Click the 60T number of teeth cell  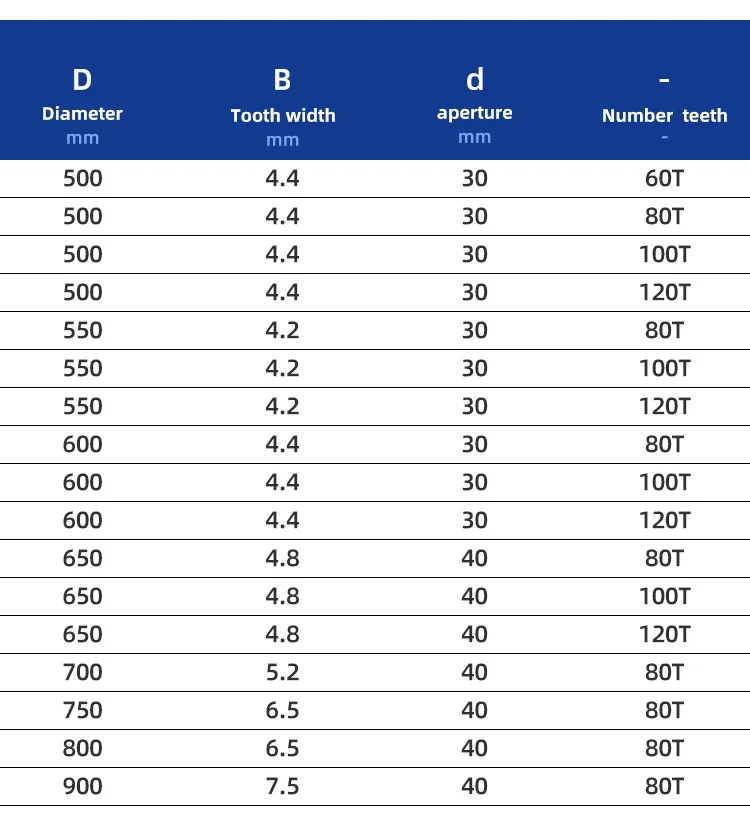(664, 179)
